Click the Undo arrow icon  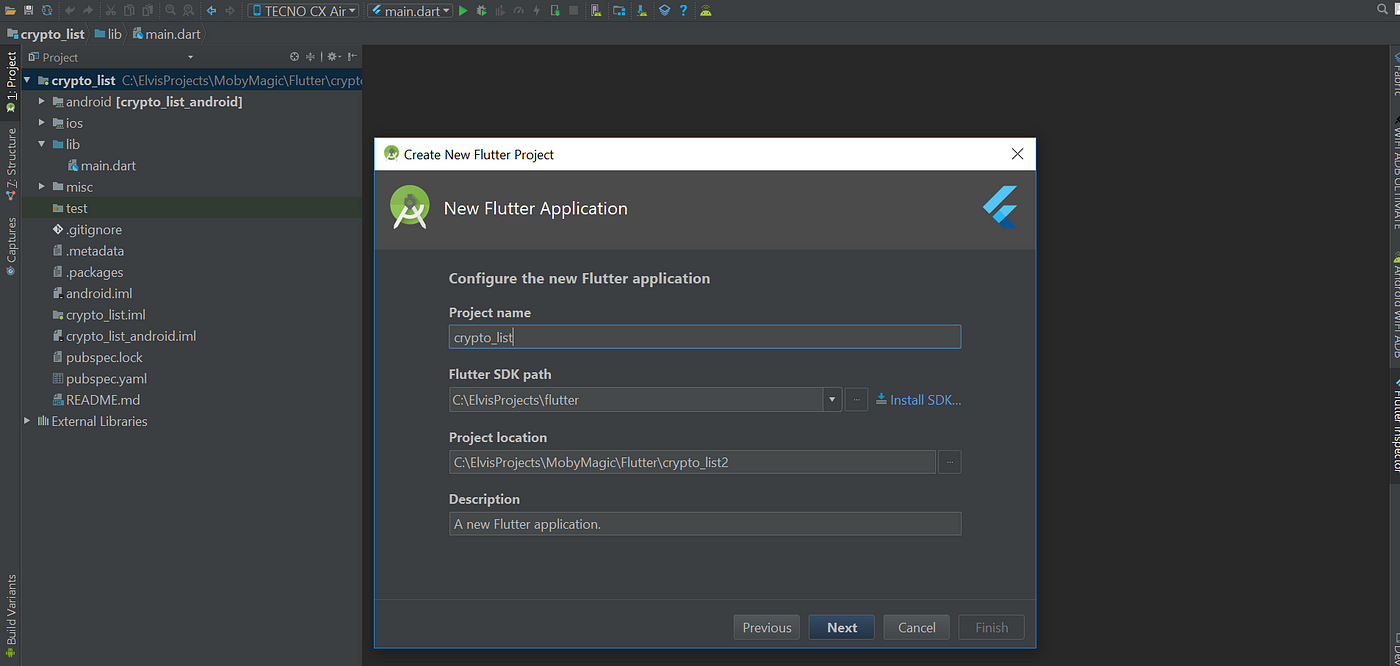[x=69, y=10]
